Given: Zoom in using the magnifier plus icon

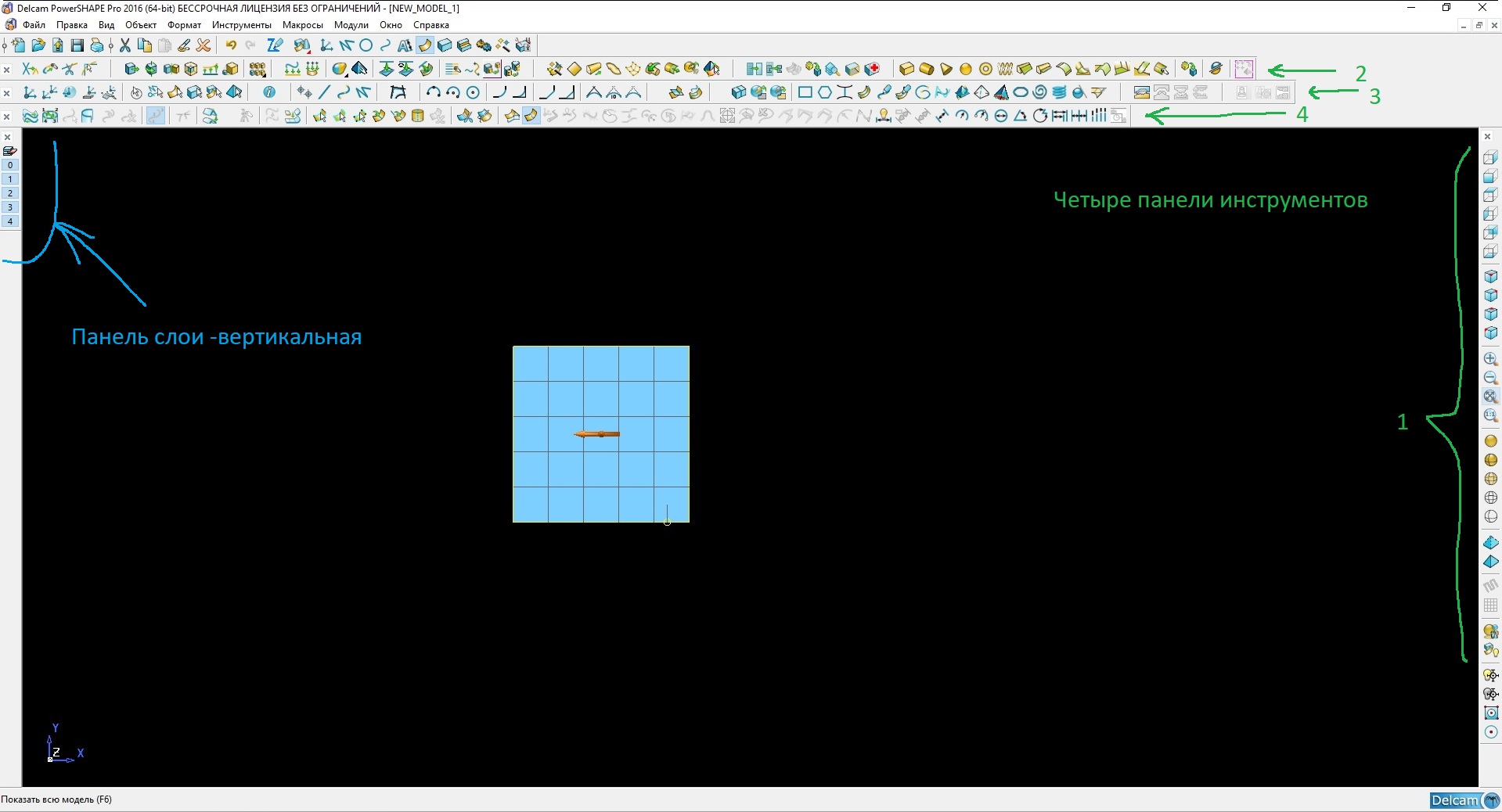Looking at the screenshot, I should point(1490,359).
